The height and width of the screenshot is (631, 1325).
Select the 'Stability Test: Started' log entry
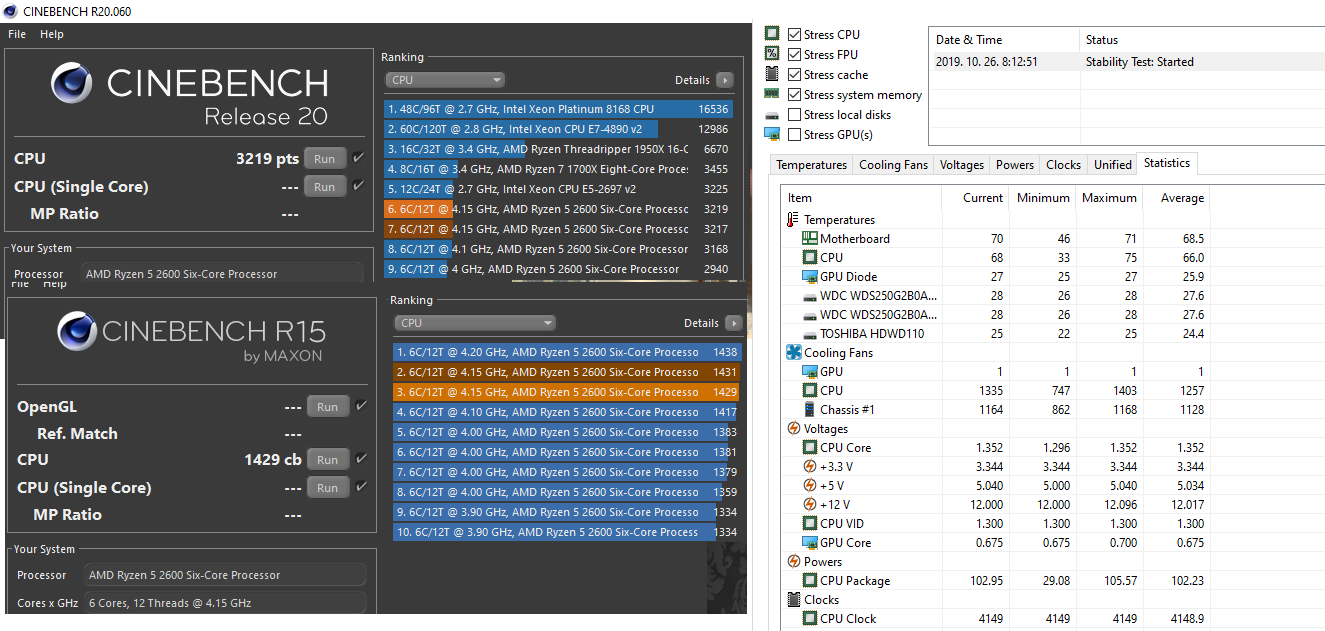[1127, 61]
